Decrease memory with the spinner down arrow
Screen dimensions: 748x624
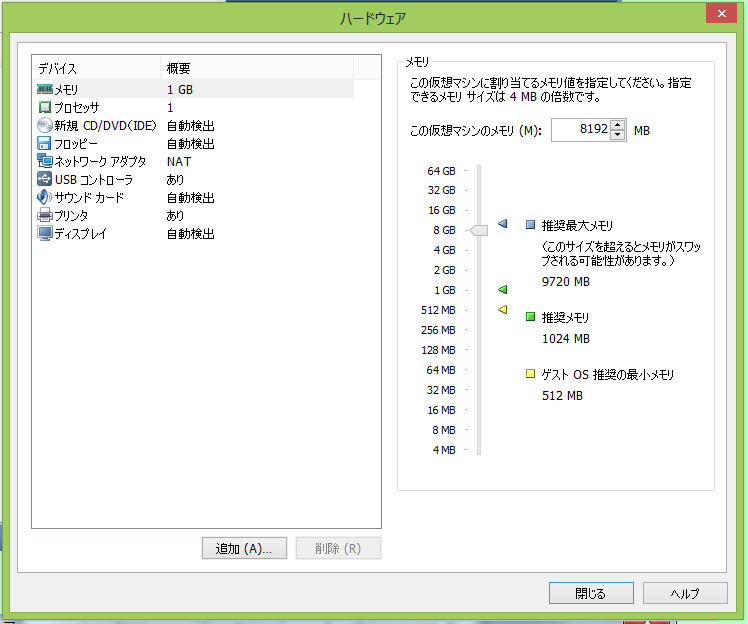point(618,135)
